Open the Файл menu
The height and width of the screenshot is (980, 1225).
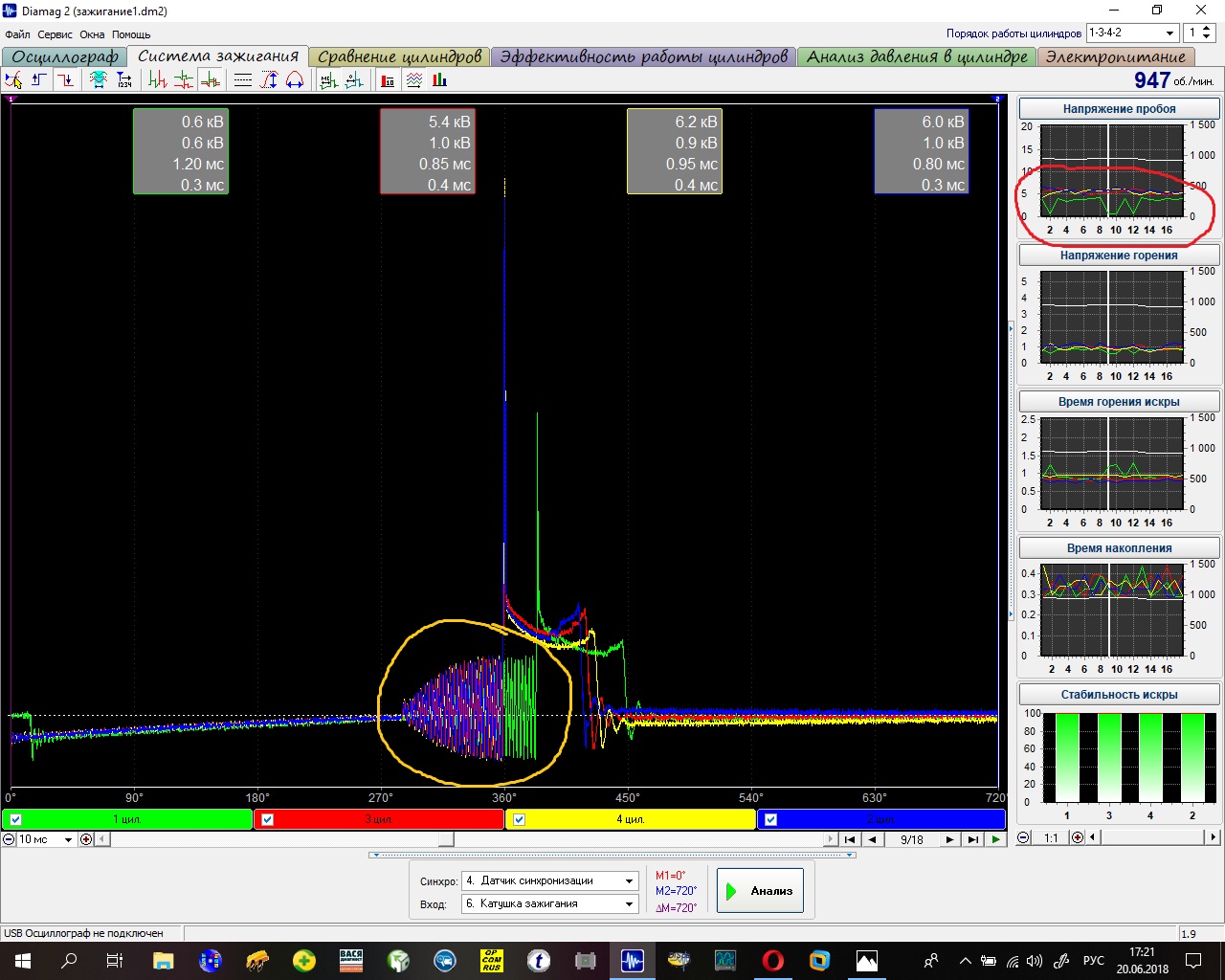point(17,34)
